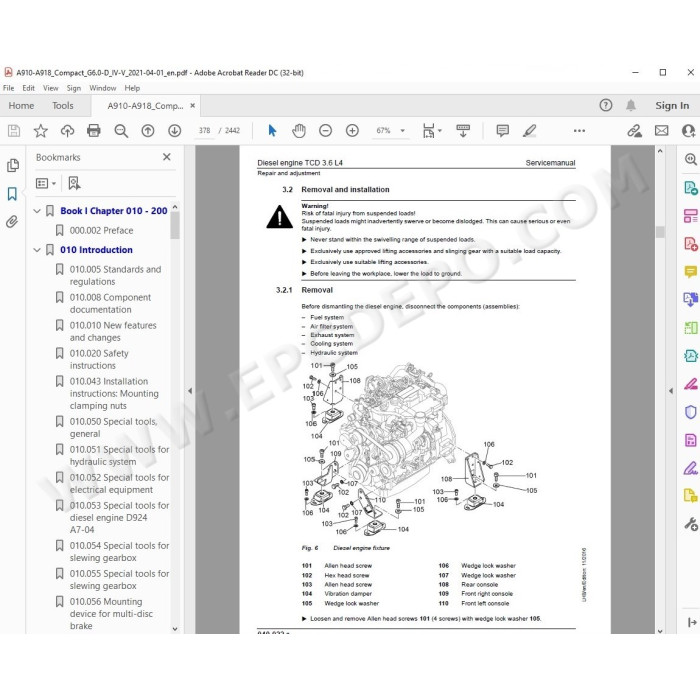The width and height of the screenshot is (700, 700).
Task: Click the page number field 378
Action: pyautogui.click(x=204, y=131)
